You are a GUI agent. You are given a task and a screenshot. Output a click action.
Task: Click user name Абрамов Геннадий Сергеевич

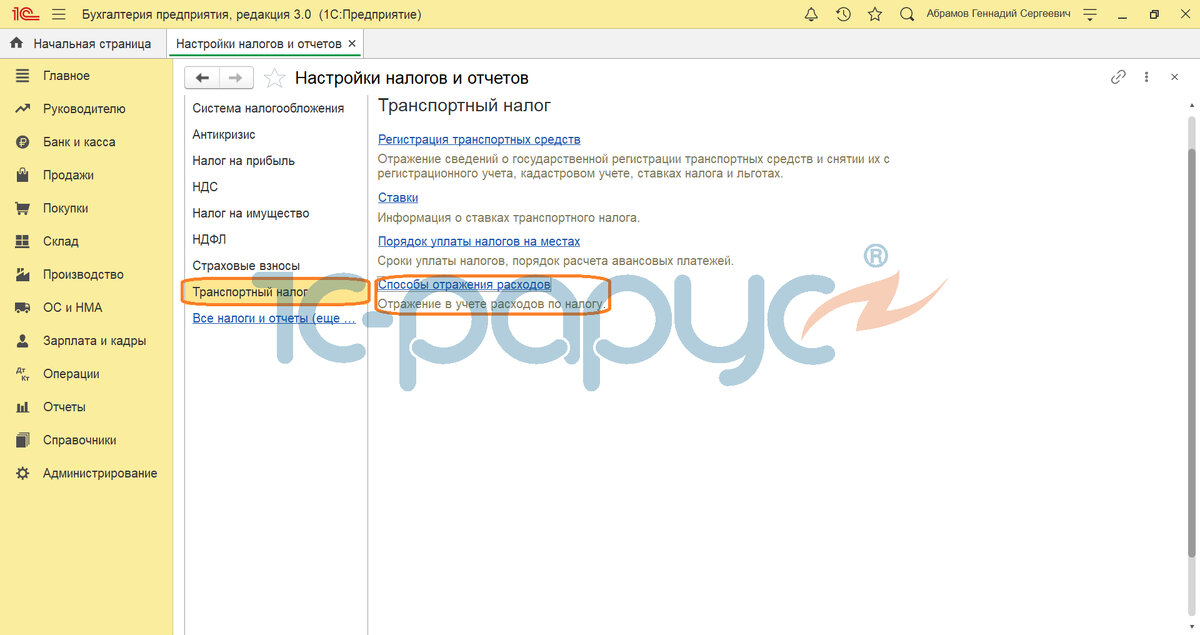point(996,15)
